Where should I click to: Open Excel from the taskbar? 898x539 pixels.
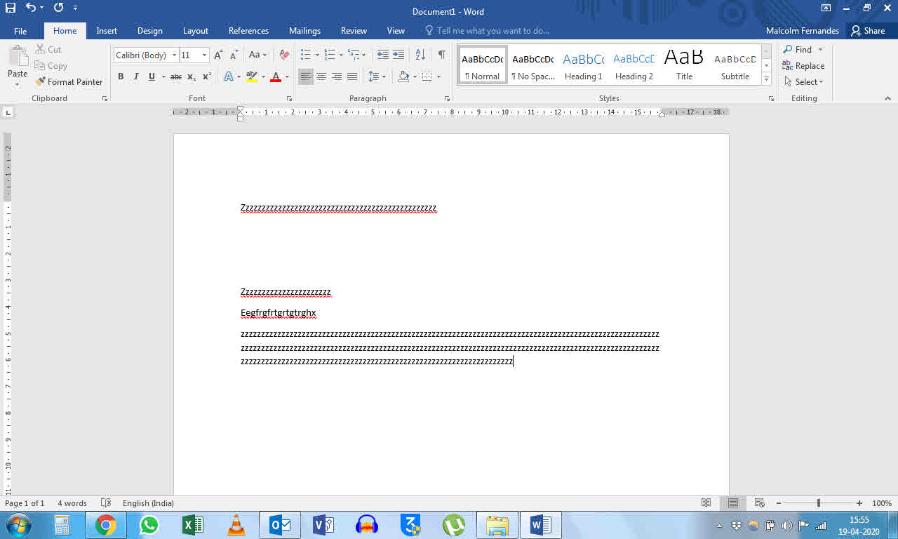click(192, 525)
